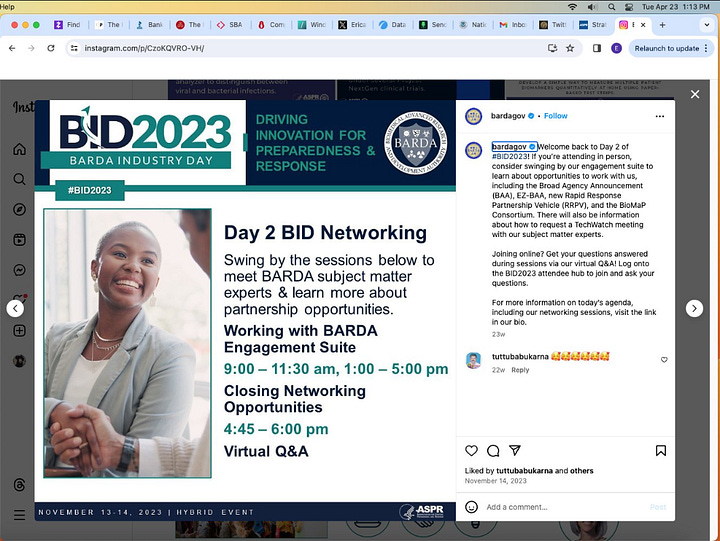Open the Explore compass icon
This screenshot has width=720, height=541.
(19, 209)
